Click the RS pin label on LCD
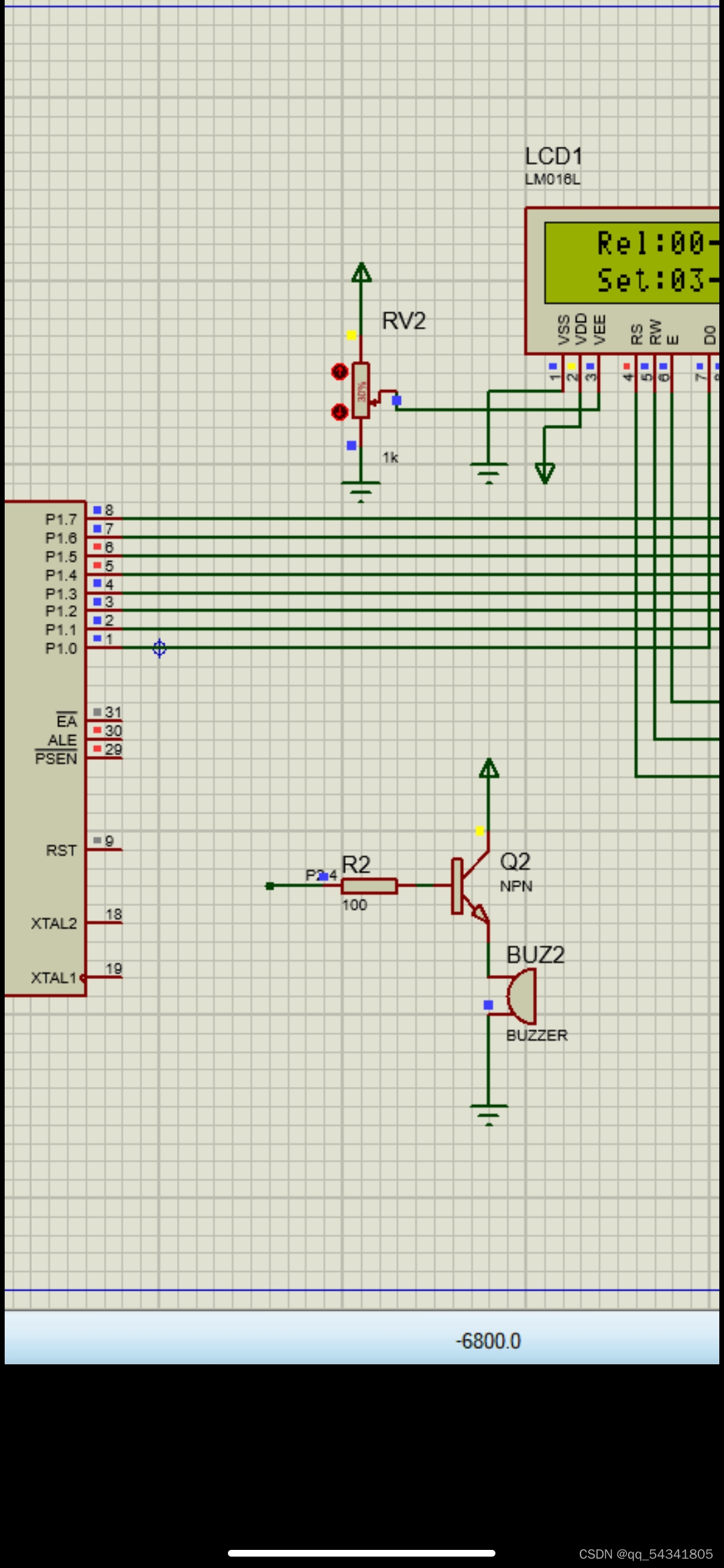 click(637, 334)
